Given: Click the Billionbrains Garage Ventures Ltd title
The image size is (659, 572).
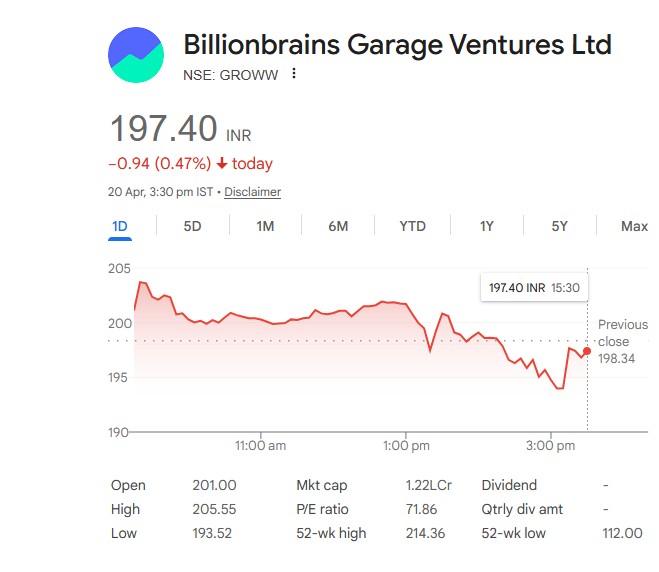Looking at the screenshot, I should (x=397, y=45).
